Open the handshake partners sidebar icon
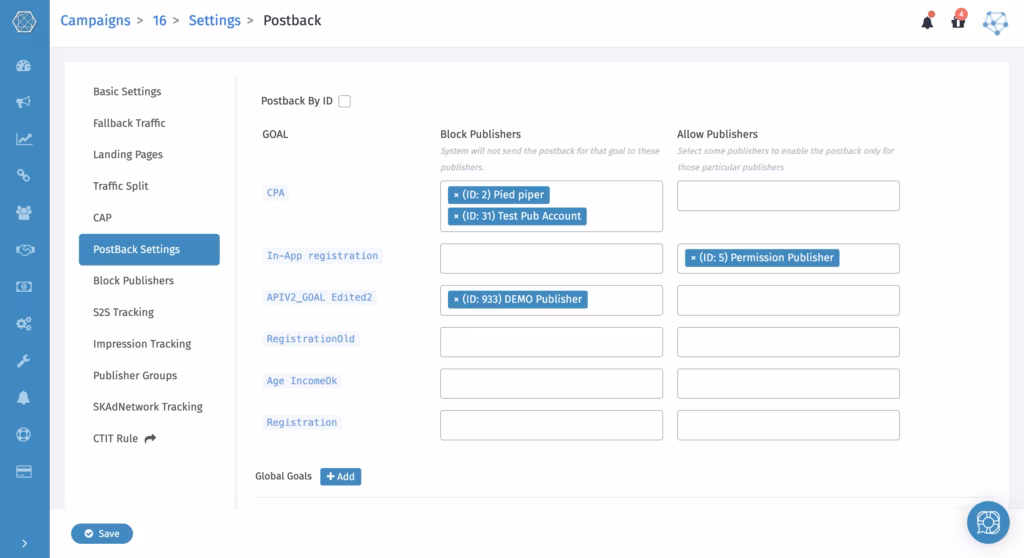 (24, 250)
